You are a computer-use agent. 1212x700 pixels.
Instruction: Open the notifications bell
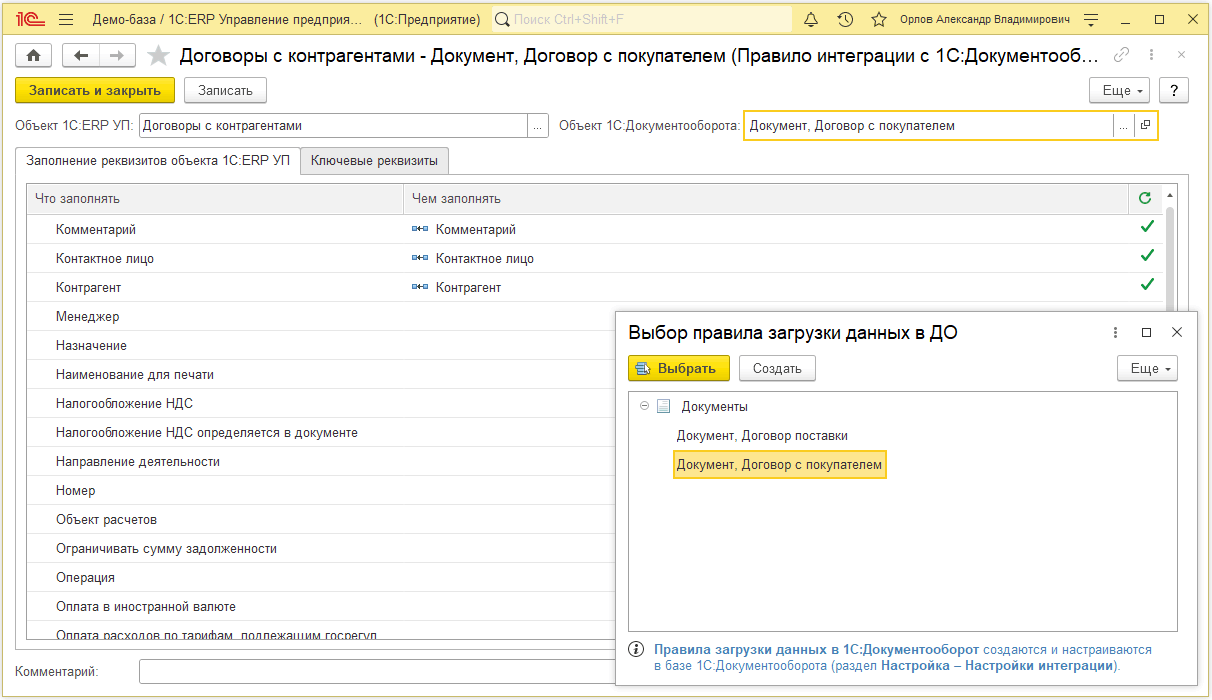tap(811, 20)
